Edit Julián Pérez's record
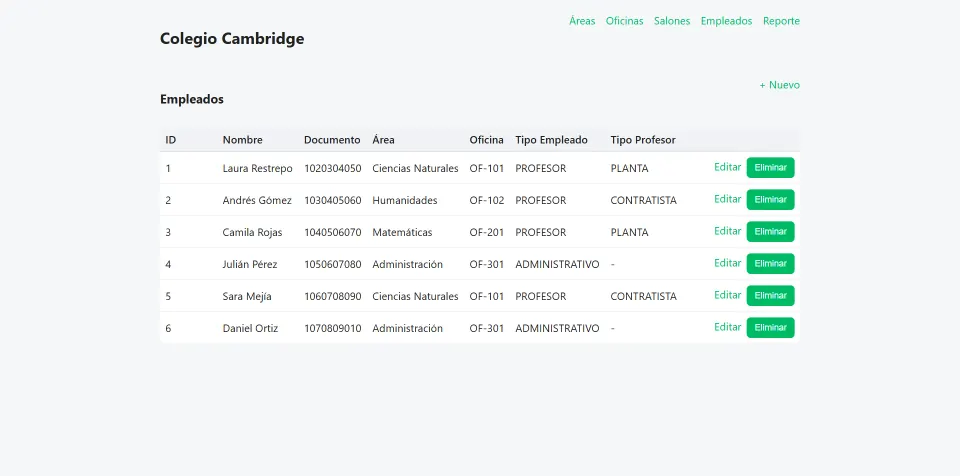Image resolution: width=960 pixels, height=476 pixels. point(727,263)
